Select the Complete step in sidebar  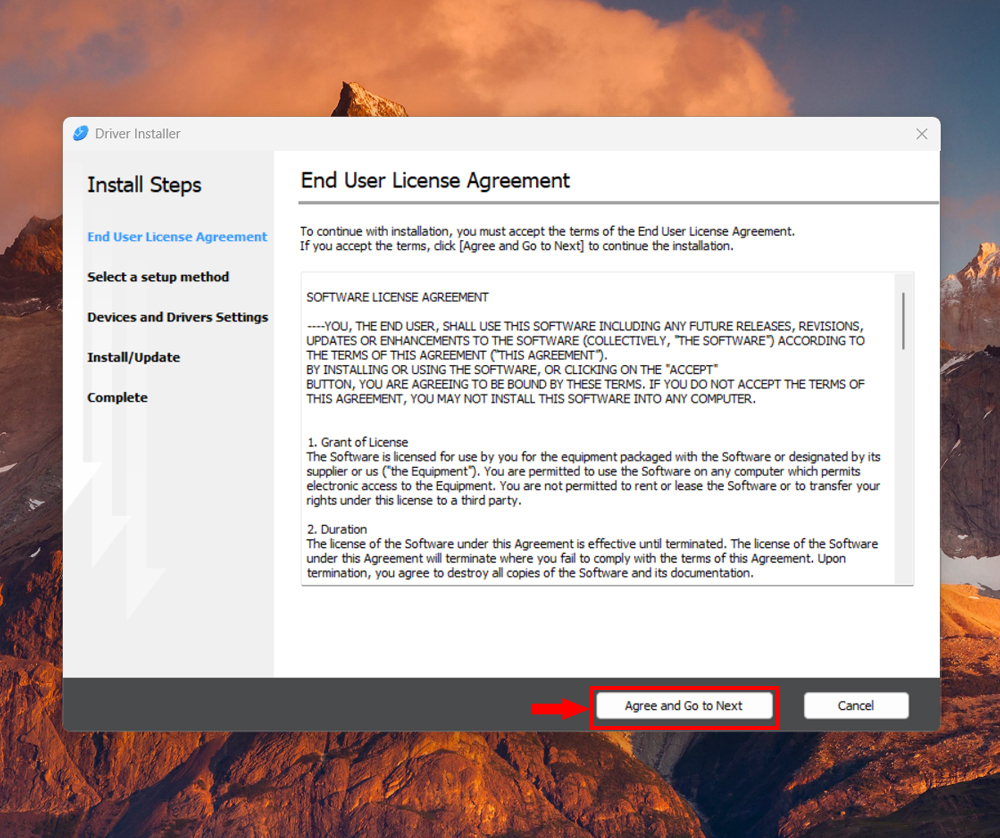pos(117,397)
